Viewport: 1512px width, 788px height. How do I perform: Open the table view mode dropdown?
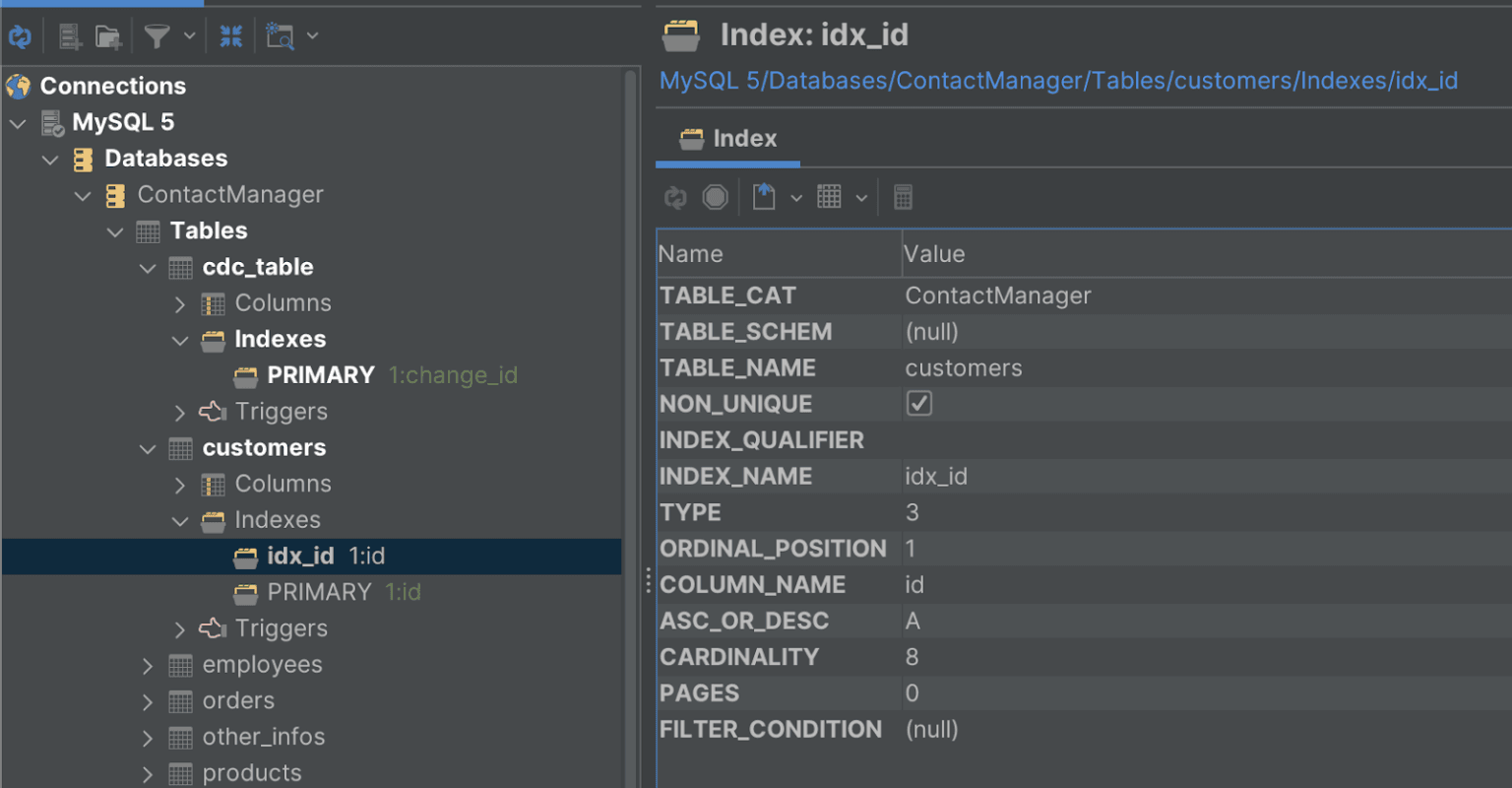tap(832, 196)
